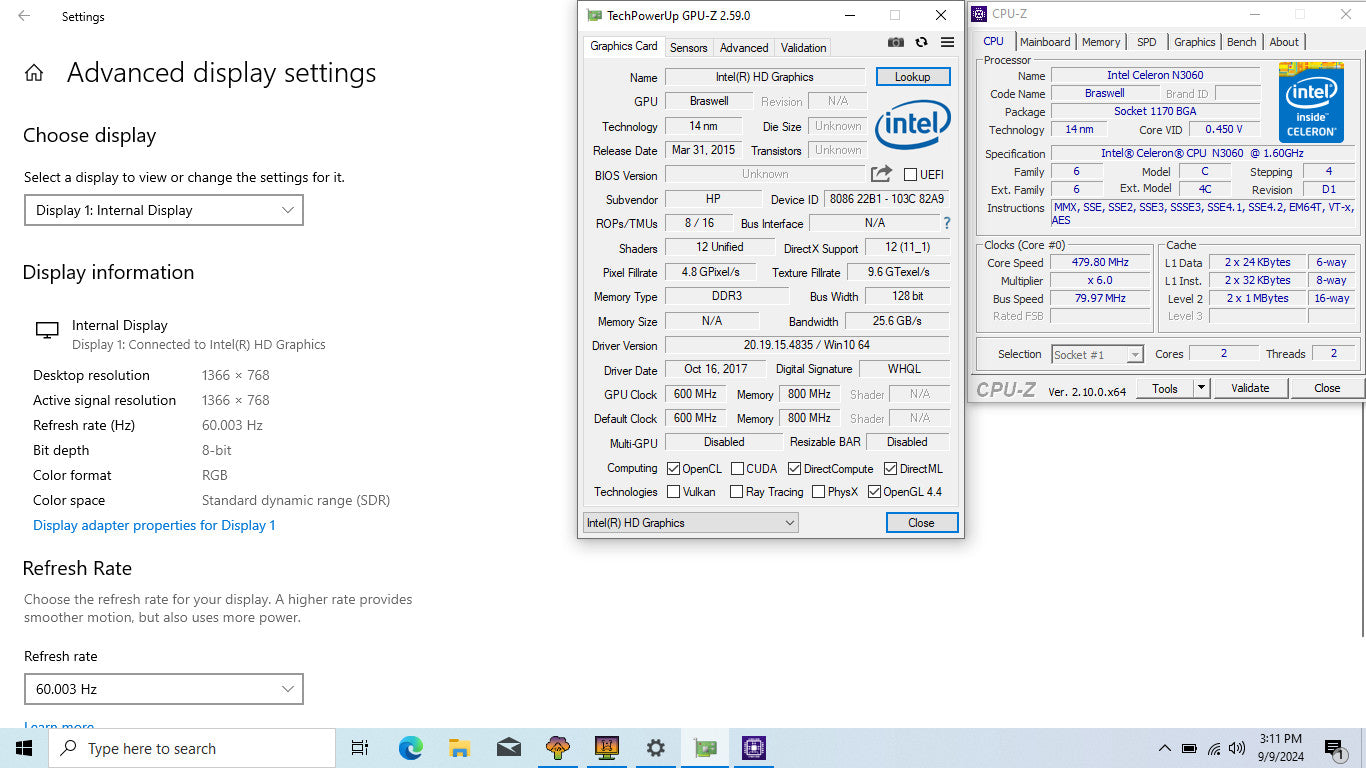Viewport: 1366px width, 768px height.
Task: Click the Validate button in CPU-Z
Action: 1250,388
